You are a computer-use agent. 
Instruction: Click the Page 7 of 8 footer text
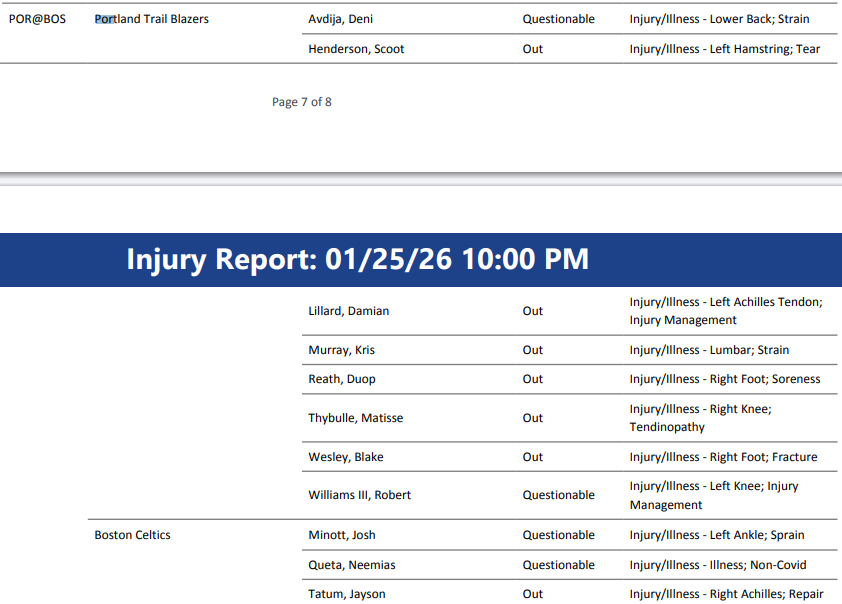302,102
